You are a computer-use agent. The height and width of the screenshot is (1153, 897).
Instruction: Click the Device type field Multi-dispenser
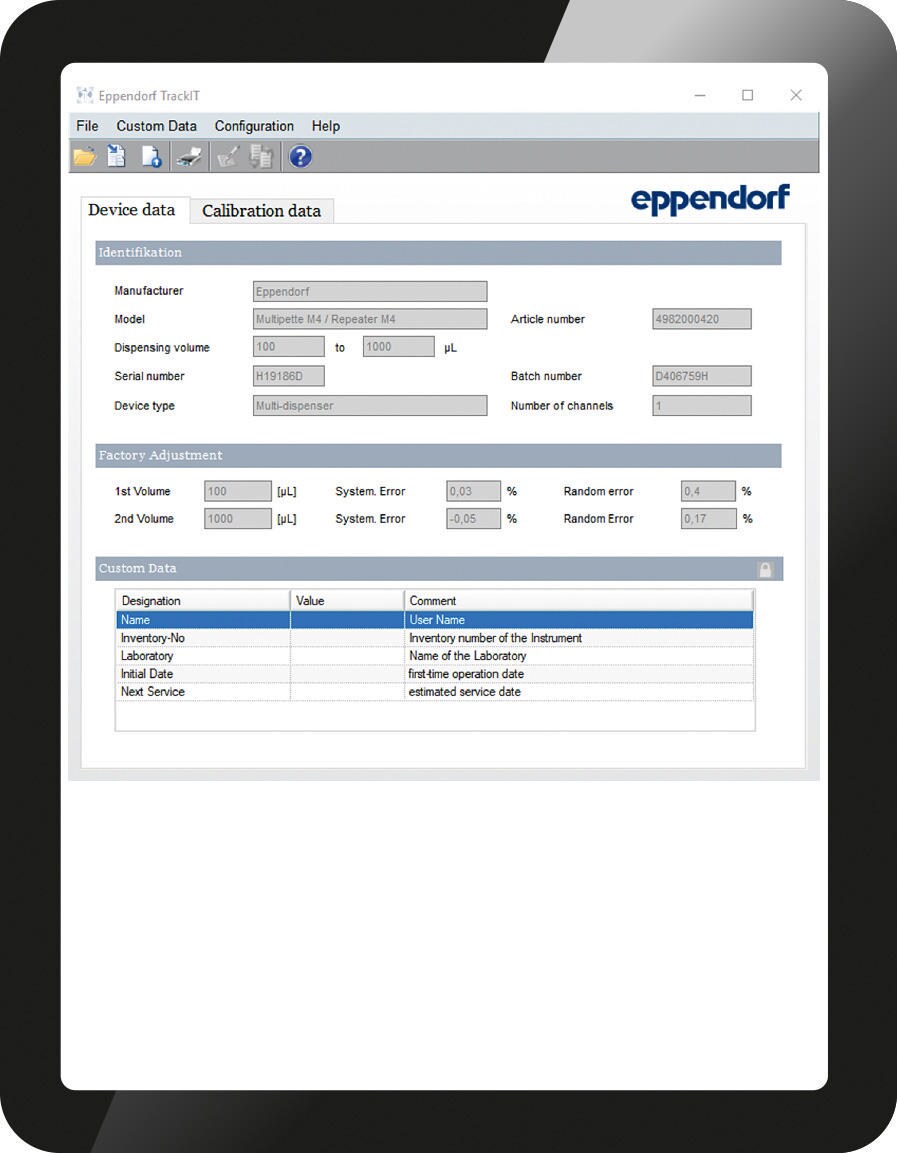370,405
